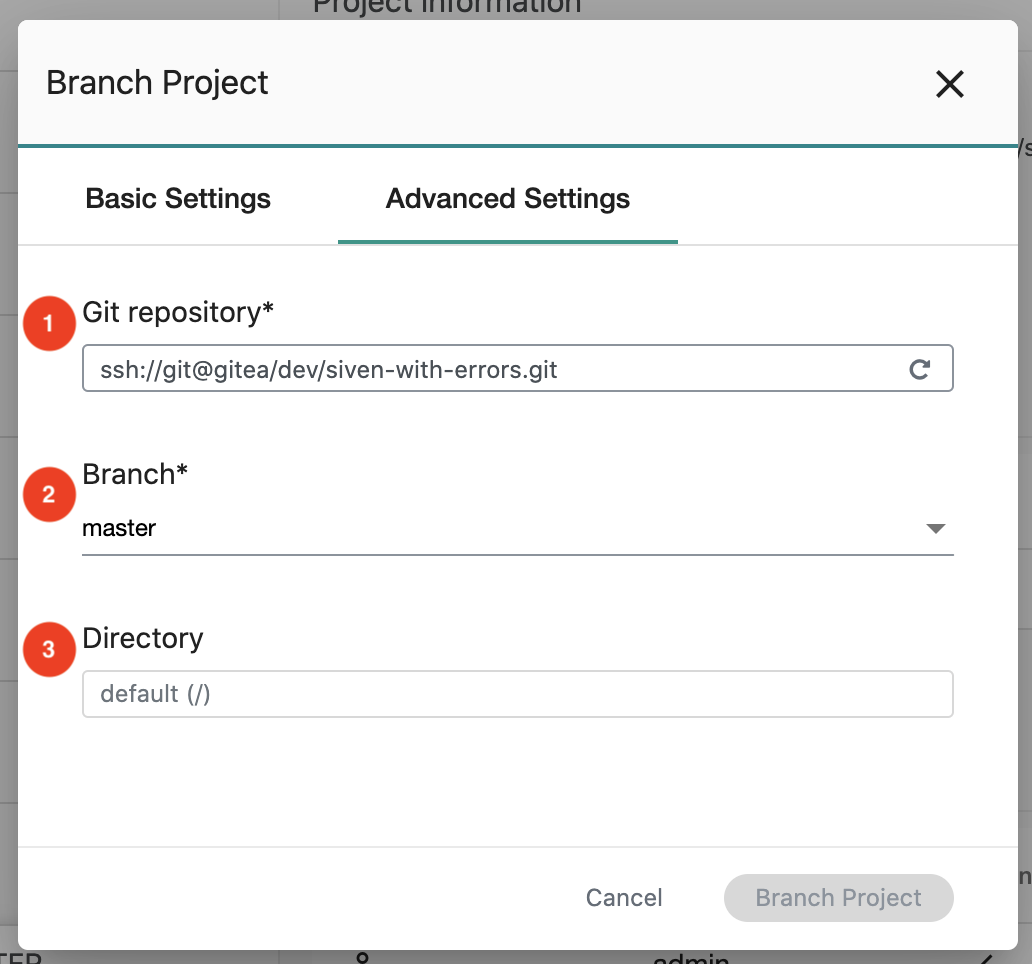Image resolution: width=1032 pixels, height=964 pixels.
Task: Click into the Directory input field
Action: click(517, 694)
